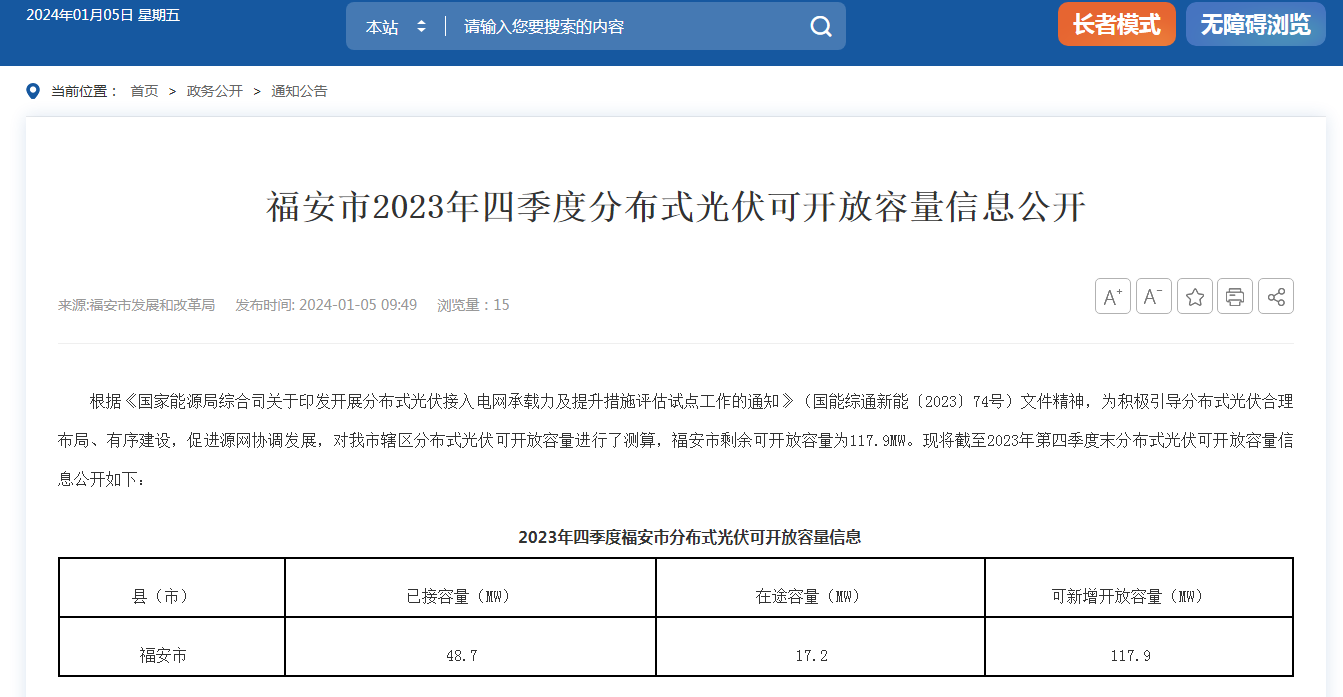
Task: Click source text 福安市发展和改革局
Action: [152, 305]
